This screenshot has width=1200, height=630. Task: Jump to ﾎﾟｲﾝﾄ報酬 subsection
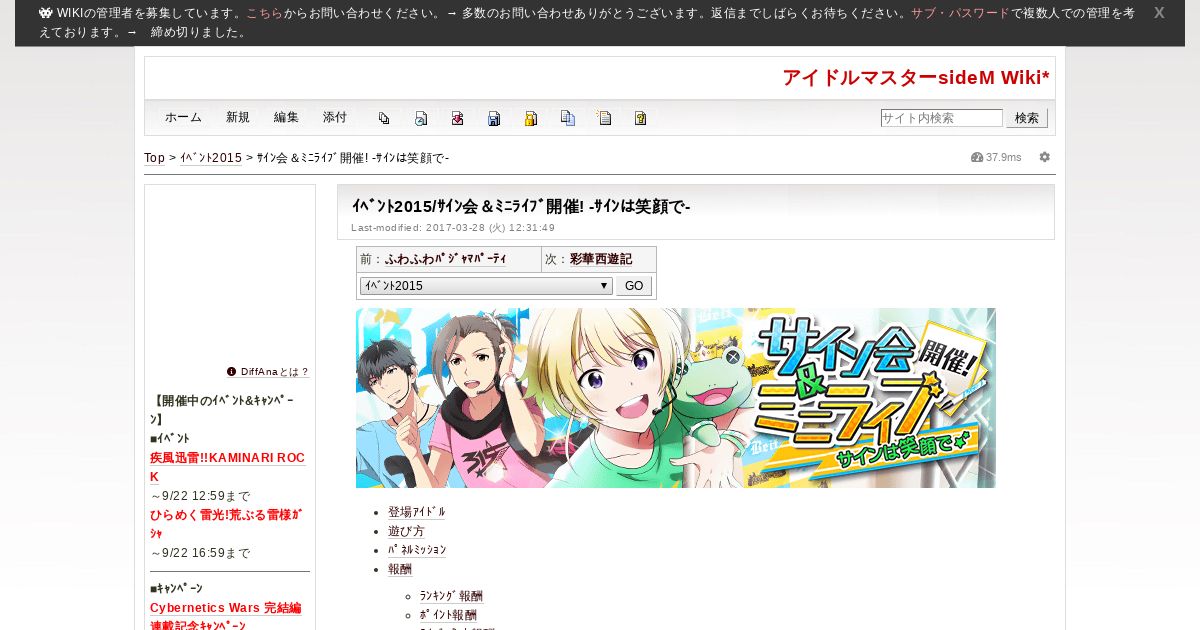point(448,615)
